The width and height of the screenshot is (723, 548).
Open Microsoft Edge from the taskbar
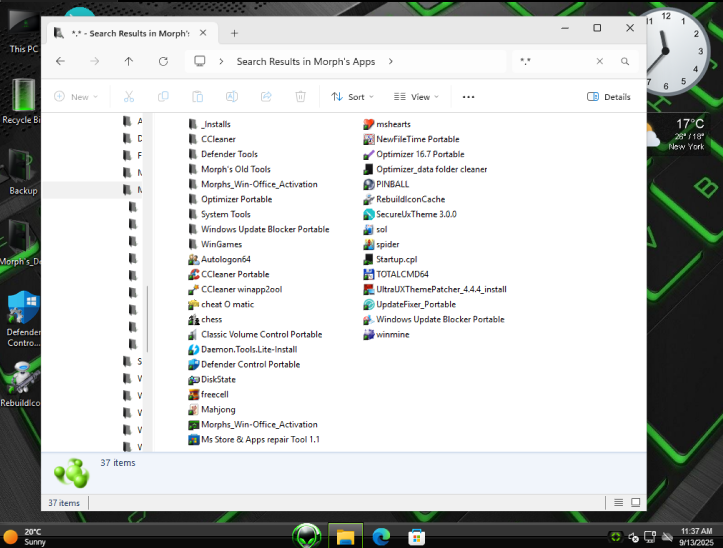(381, 536)
